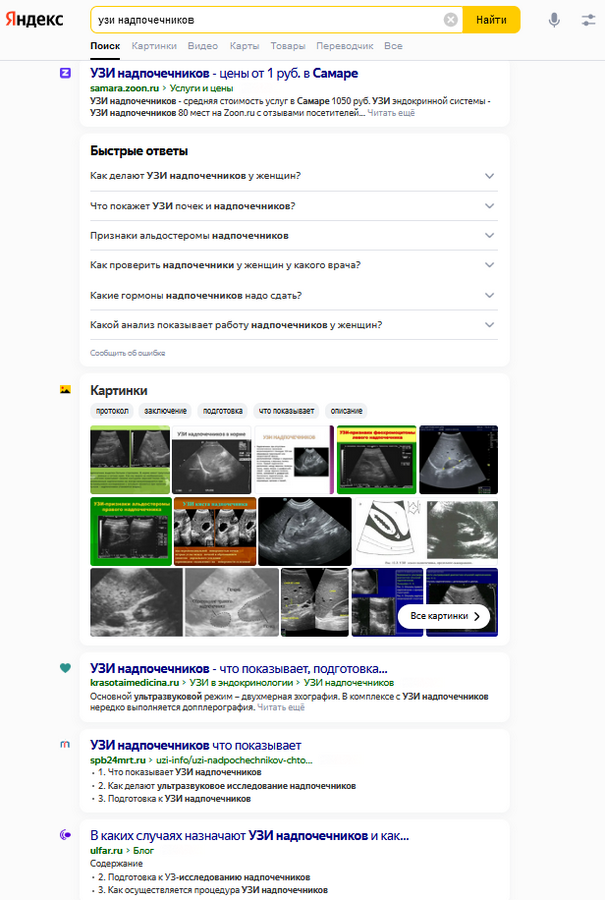Switch to the Картинки tab
This screenshot has width=605, height=900.
(x=154, y=46)
